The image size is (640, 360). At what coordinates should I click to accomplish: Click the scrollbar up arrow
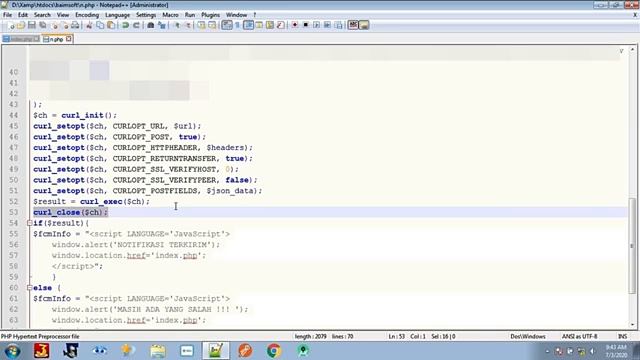[632, 49]
